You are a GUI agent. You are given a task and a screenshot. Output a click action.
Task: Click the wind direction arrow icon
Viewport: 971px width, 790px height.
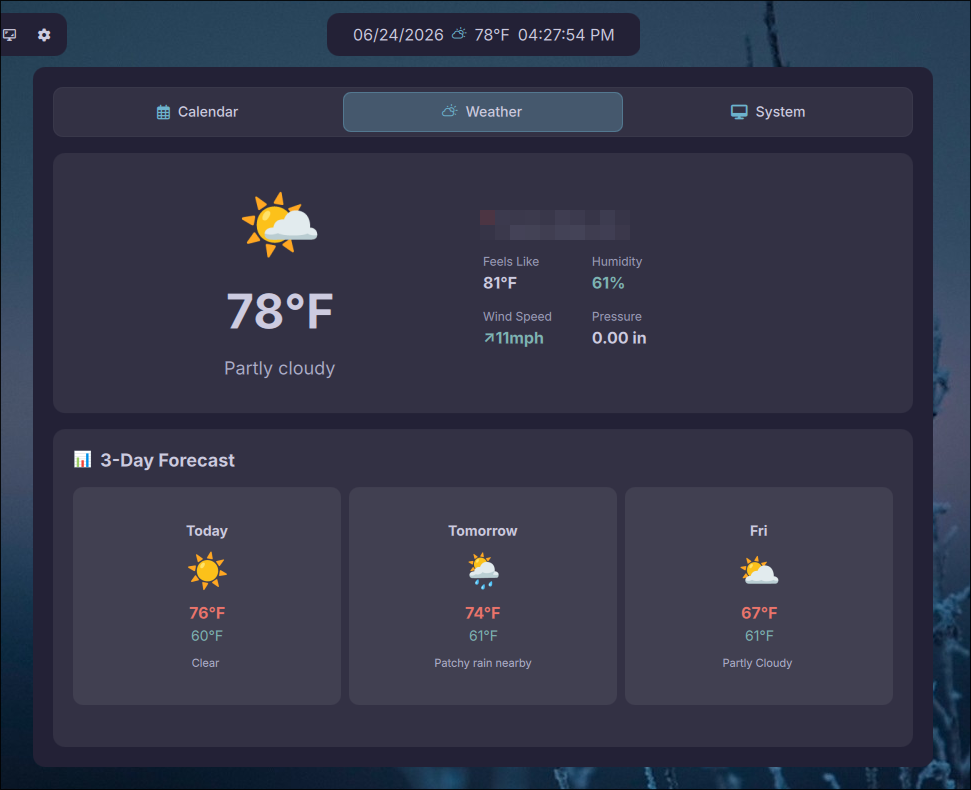(x=489, y=338)
